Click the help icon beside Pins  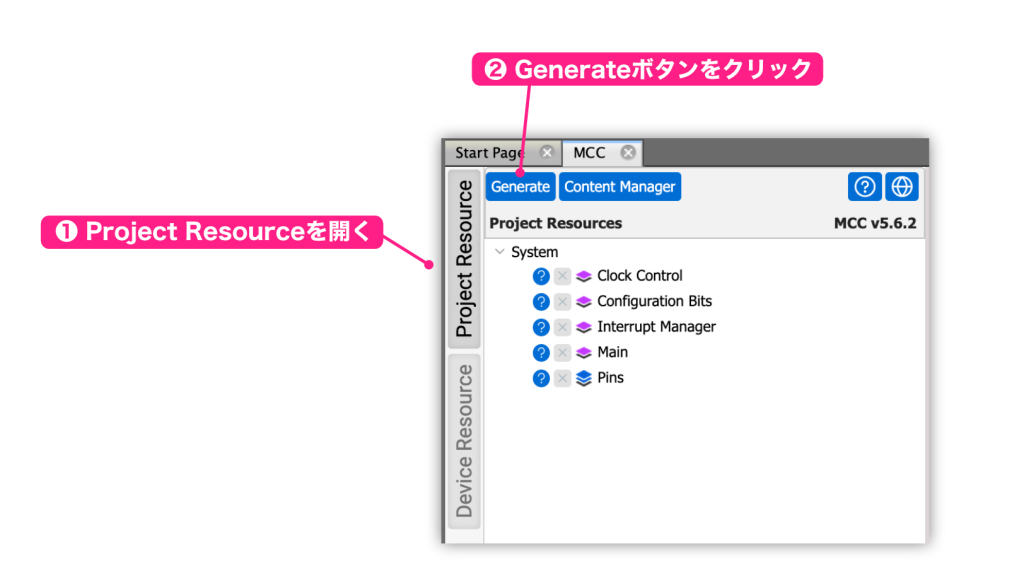click(x=541, y=378)
